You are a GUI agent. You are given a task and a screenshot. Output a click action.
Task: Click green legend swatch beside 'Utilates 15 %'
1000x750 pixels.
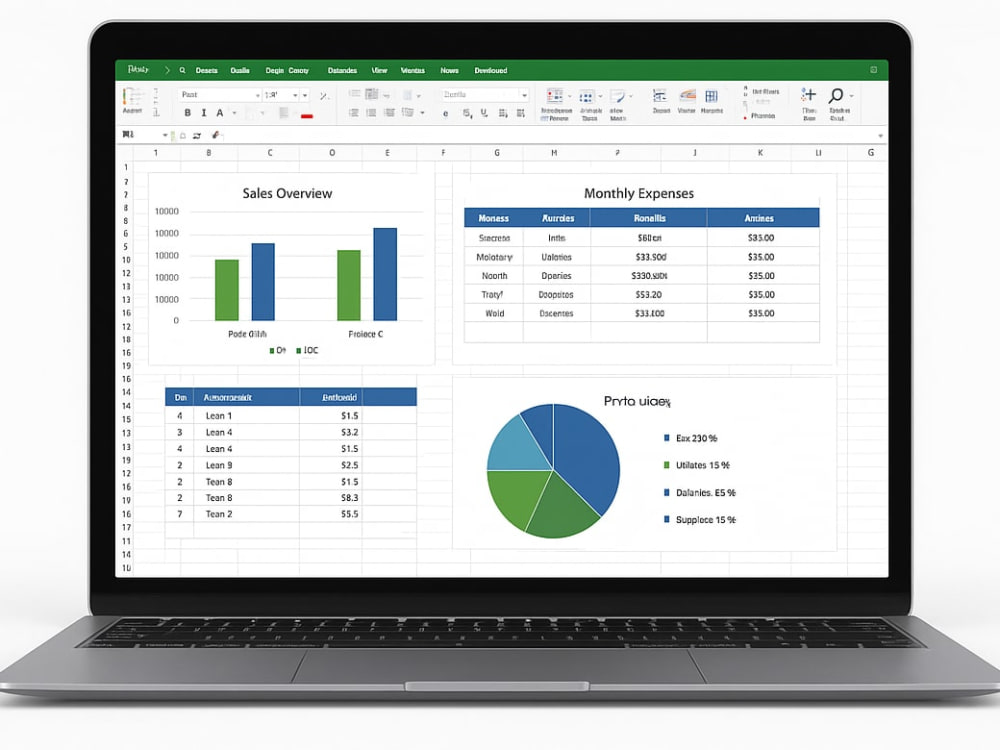(666, 465)
